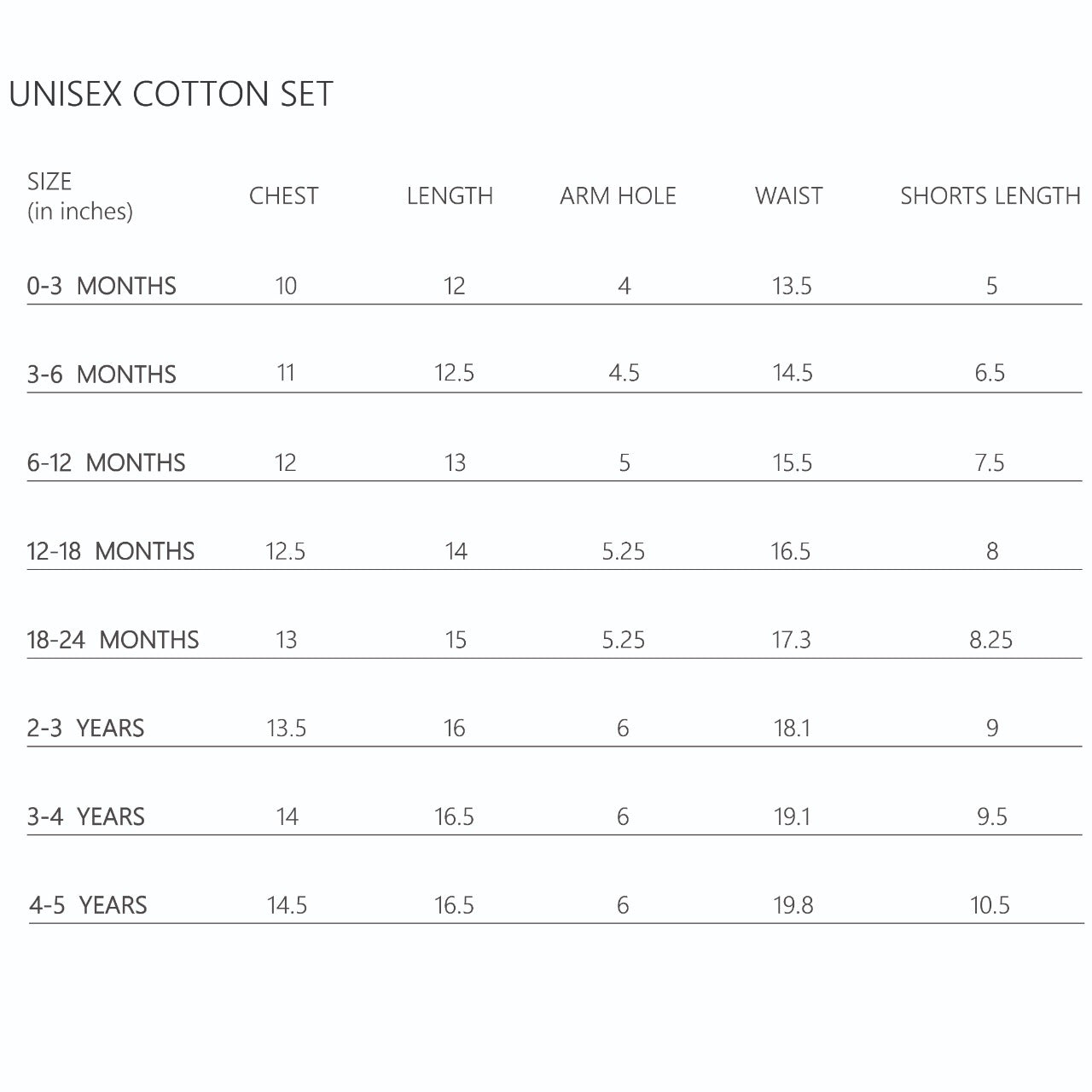Click the 12-18 MONTHS row label
The height and width of the screenshot is (1092, 1092).
point(111,551)
